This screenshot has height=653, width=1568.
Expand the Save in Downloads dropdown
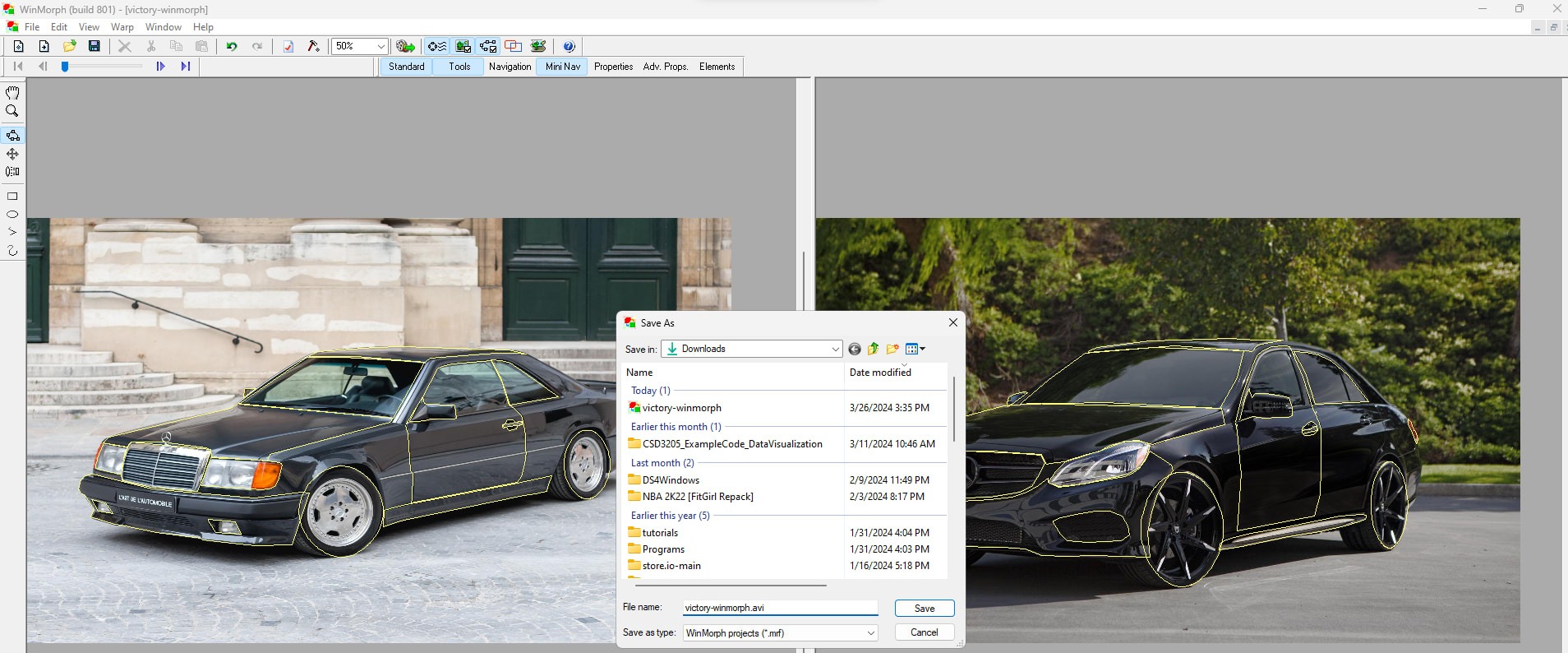(835, 349)
